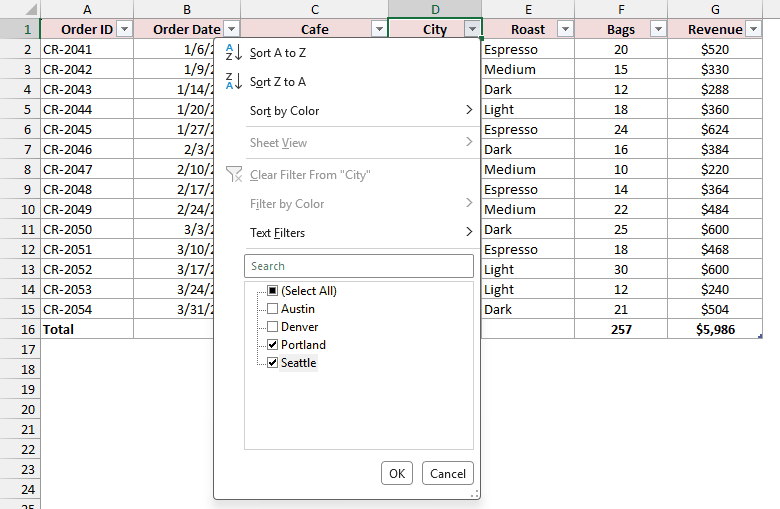Open the Roast filter dropdown
Image resolution: width=780 pixels, height=509 pixels.
[x=566, y=29]
